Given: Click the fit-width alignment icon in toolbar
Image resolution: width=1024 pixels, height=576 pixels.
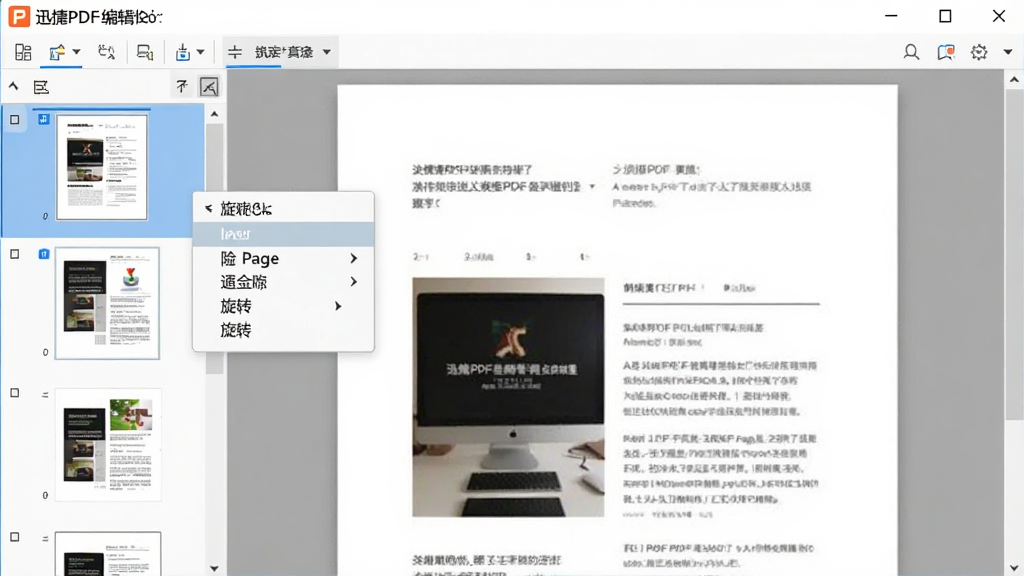Looking at the screenshot, I should tap(235, 52).
